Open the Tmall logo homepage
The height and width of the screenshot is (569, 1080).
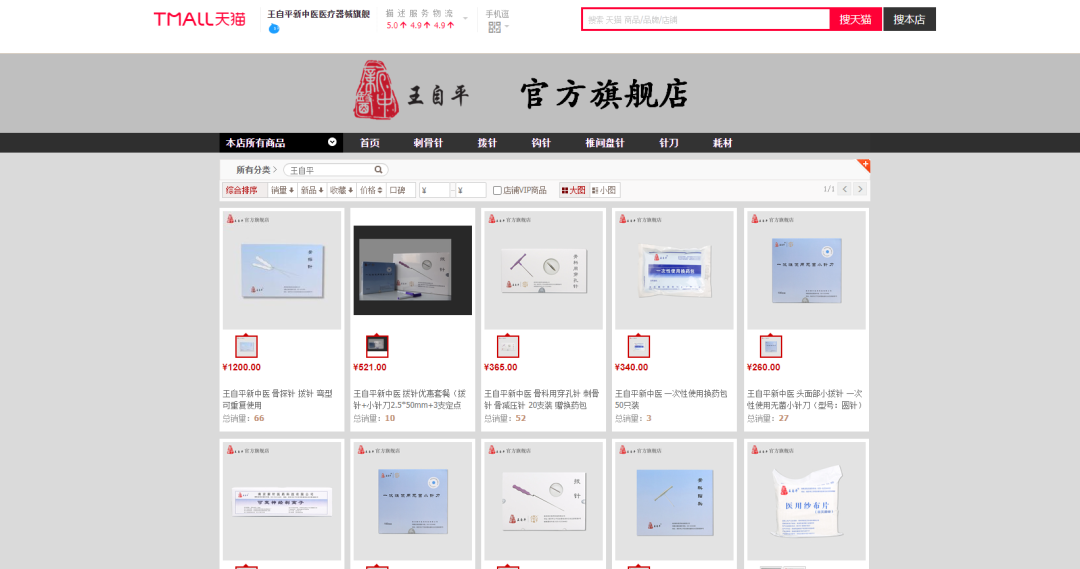click(199, 19)
